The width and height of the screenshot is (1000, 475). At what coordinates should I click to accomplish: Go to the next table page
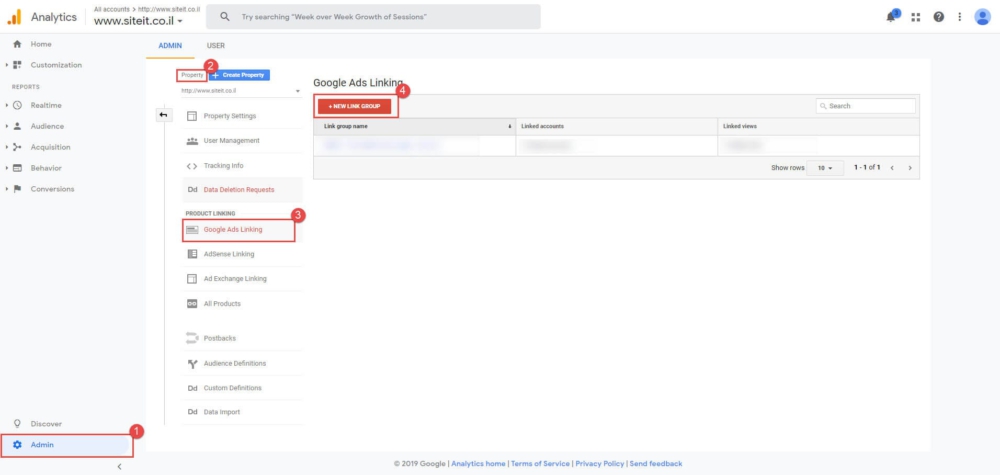910,168
